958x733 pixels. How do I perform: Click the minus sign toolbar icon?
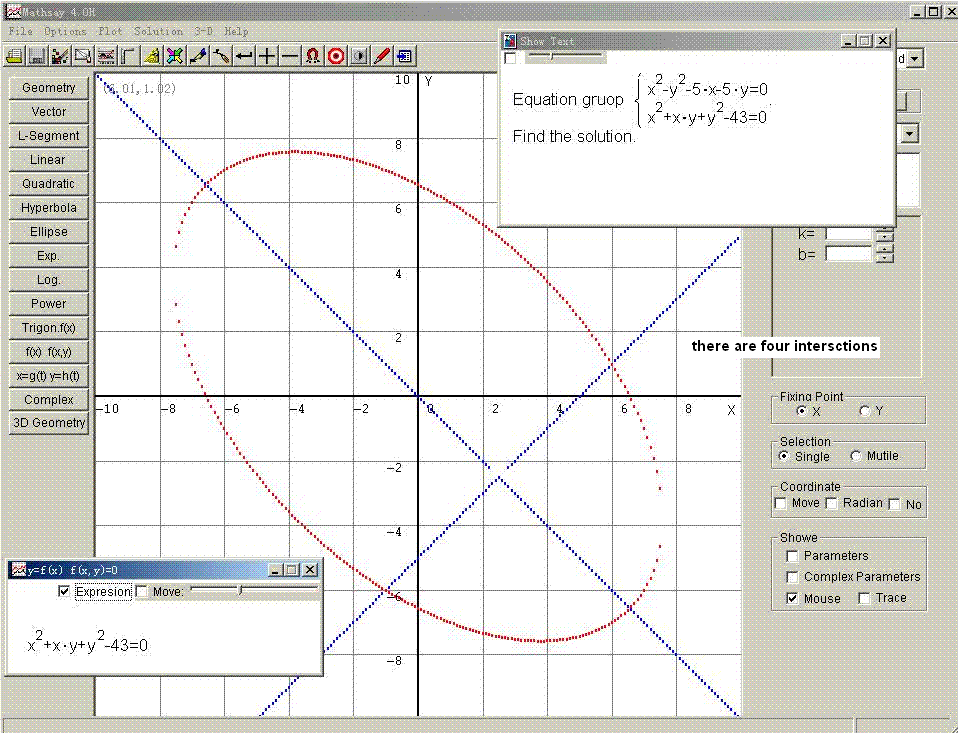coord(290,56)
